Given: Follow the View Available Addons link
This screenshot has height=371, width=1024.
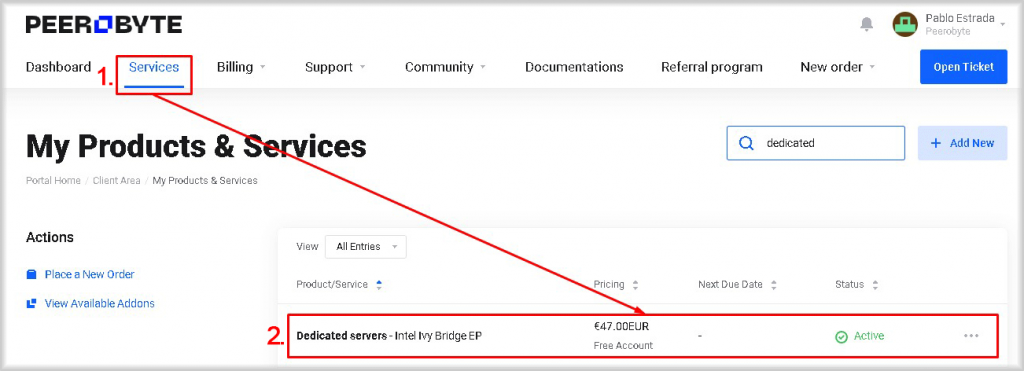Looking at the screenshot, I should point(99,304).
